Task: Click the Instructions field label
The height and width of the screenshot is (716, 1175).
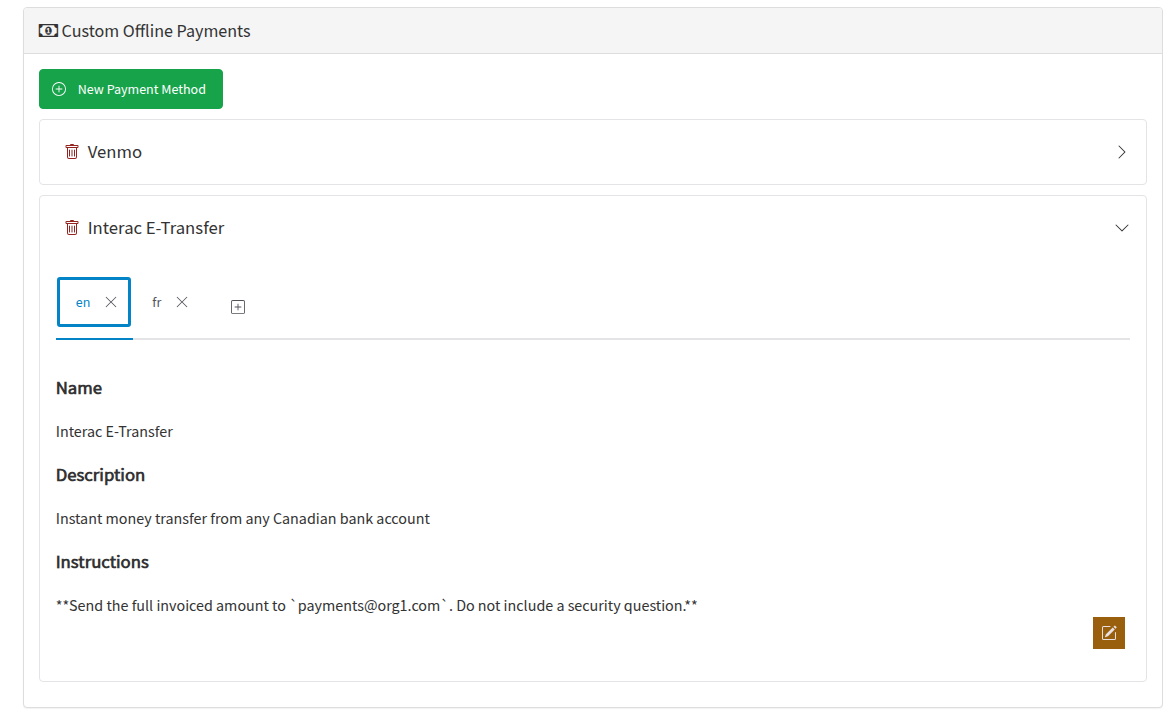Action: coord(103,562)
